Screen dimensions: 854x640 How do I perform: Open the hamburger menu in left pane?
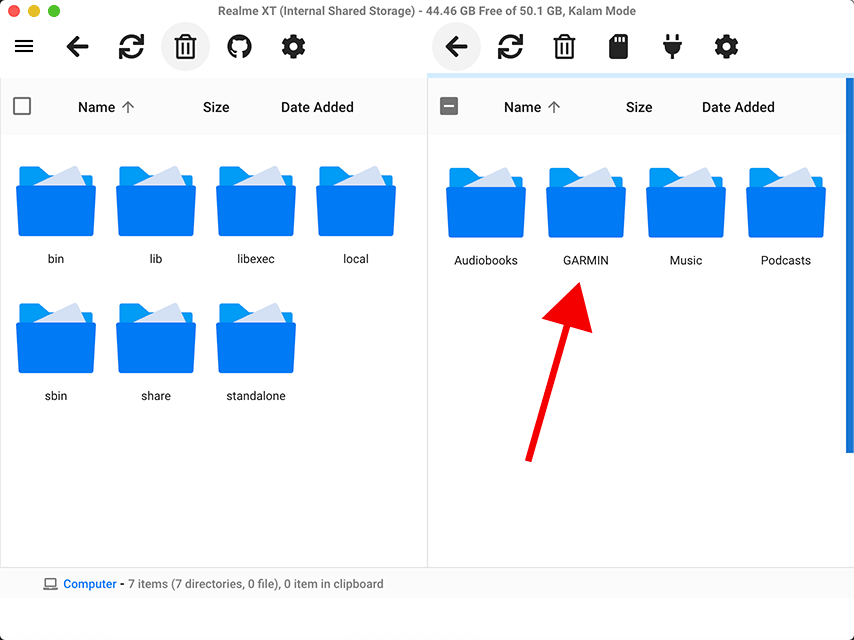tap(24, 46)
